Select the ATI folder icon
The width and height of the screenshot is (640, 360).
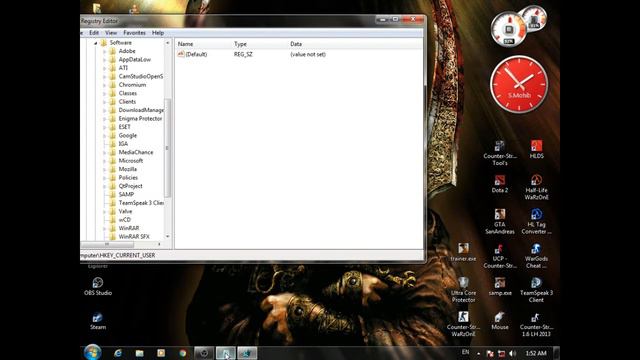coord(113,68)
